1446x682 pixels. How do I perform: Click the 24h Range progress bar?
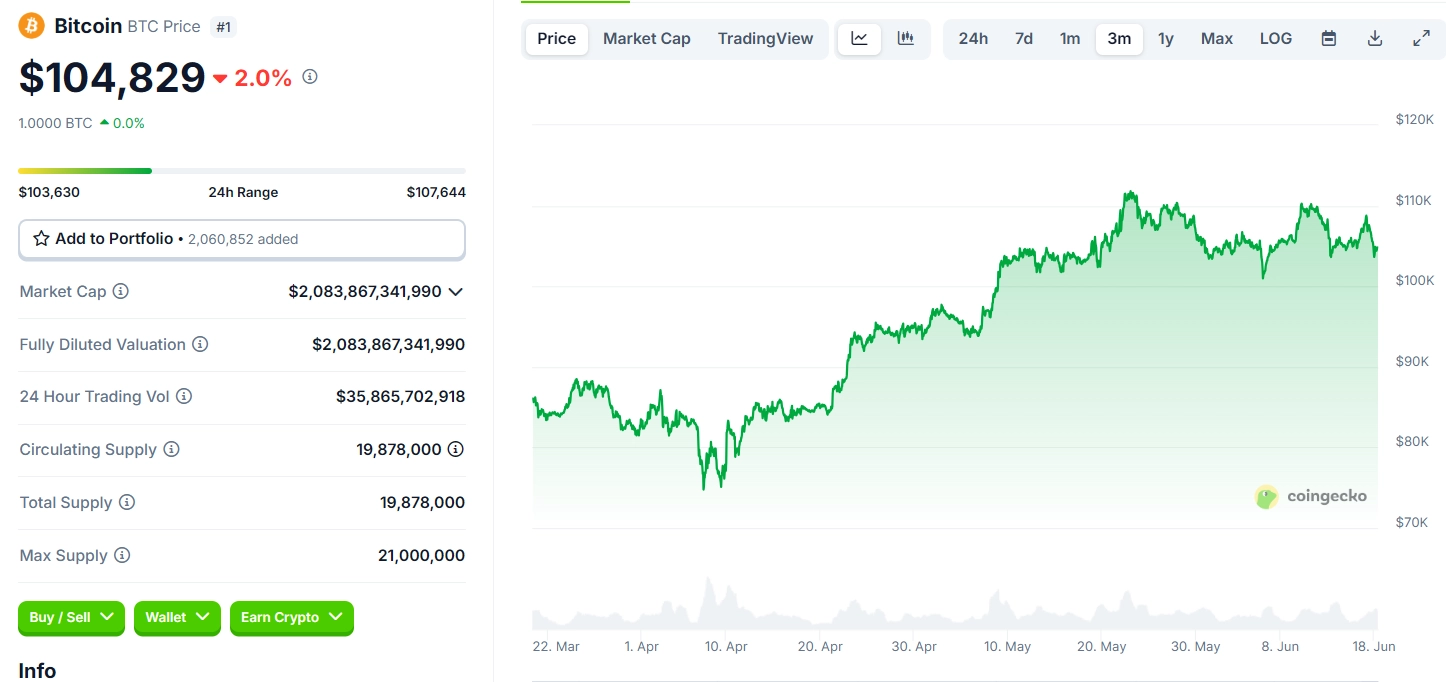(x=242, y=171)
